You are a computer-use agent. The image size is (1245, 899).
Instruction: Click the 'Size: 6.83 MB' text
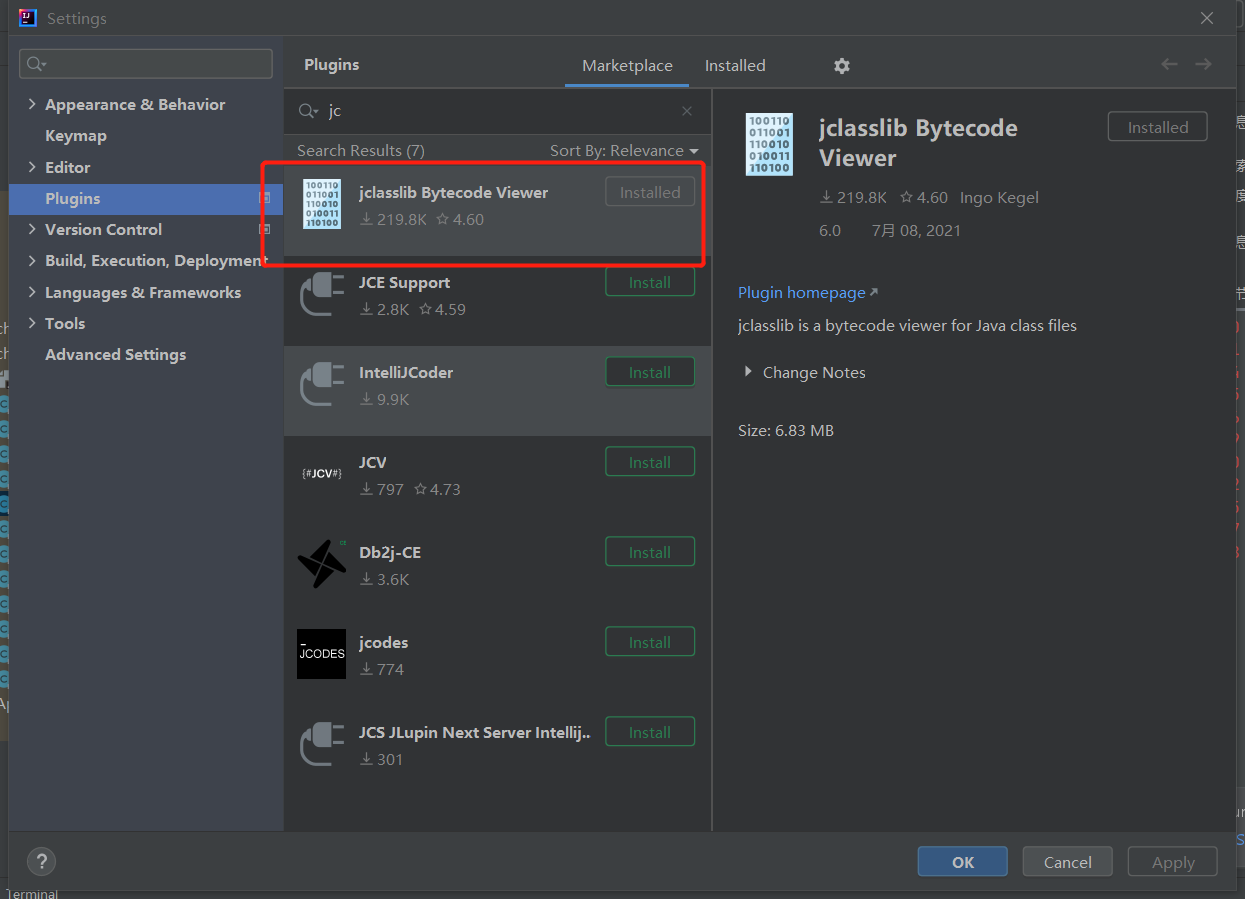tap(786, 431)
